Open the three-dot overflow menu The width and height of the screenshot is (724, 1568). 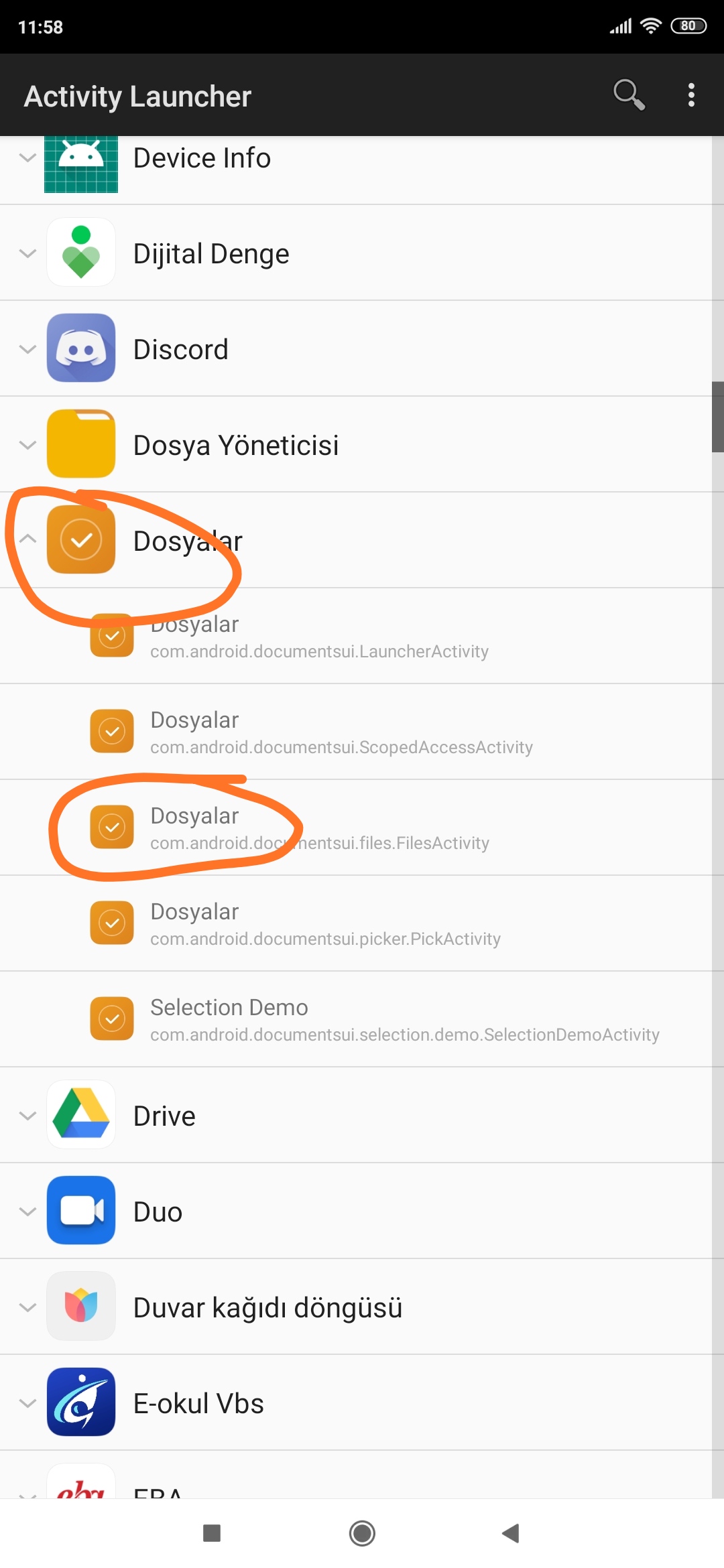point(691,95)
